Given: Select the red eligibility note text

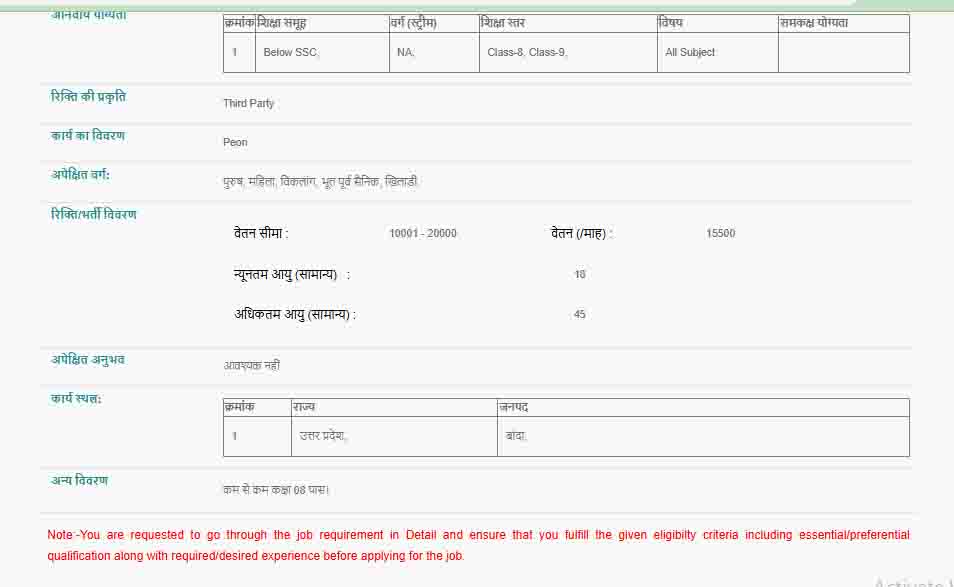Looking at the screenshot, I should tap(477, 545).
